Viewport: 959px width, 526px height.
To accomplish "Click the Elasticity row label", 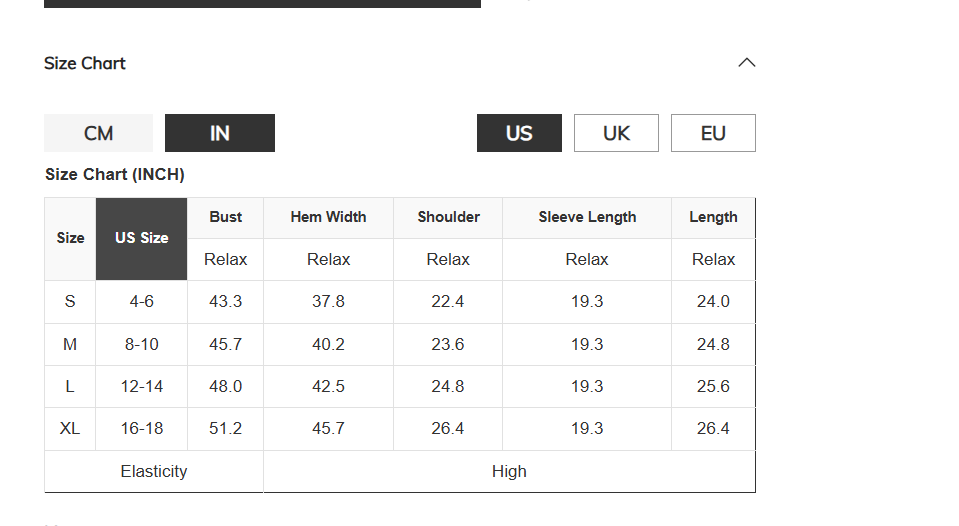I will pos(154,472).
